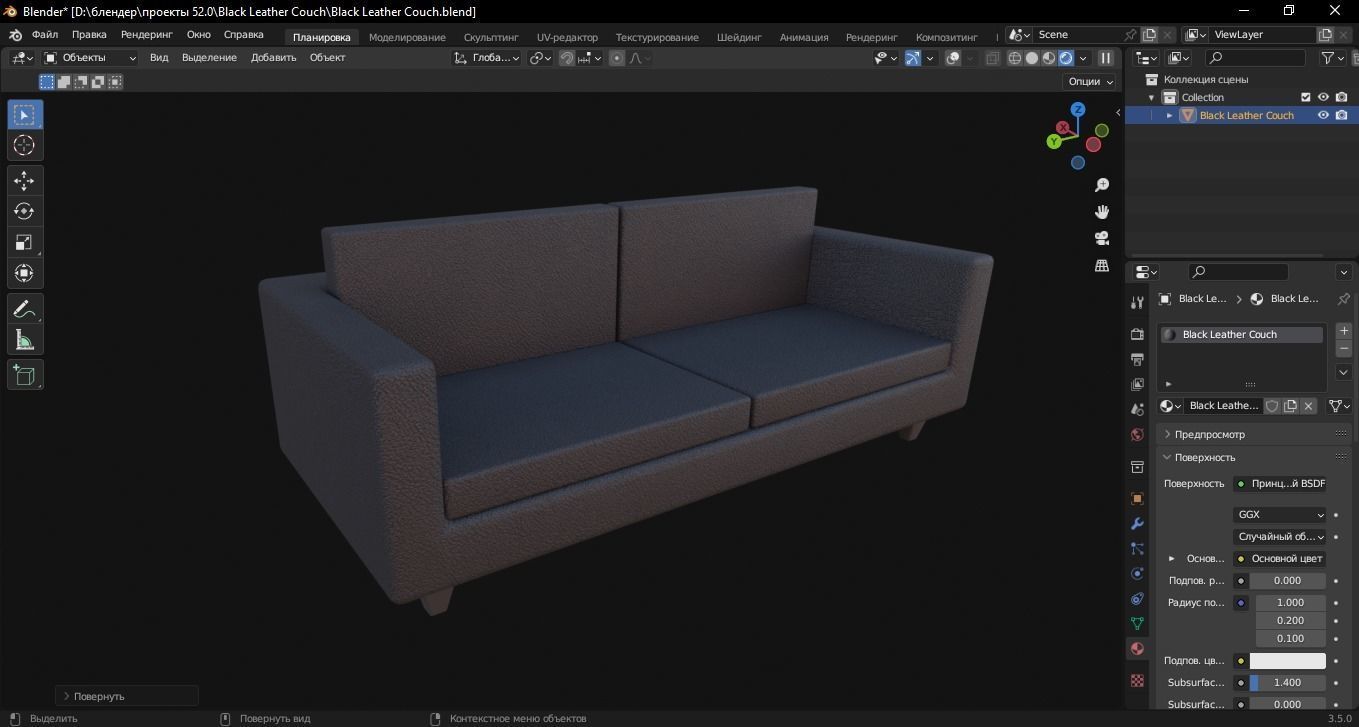Switch to 'UV-редактор' workspace tab
This screenshot has width=1359, height=727.
click(x=567, y=37)
